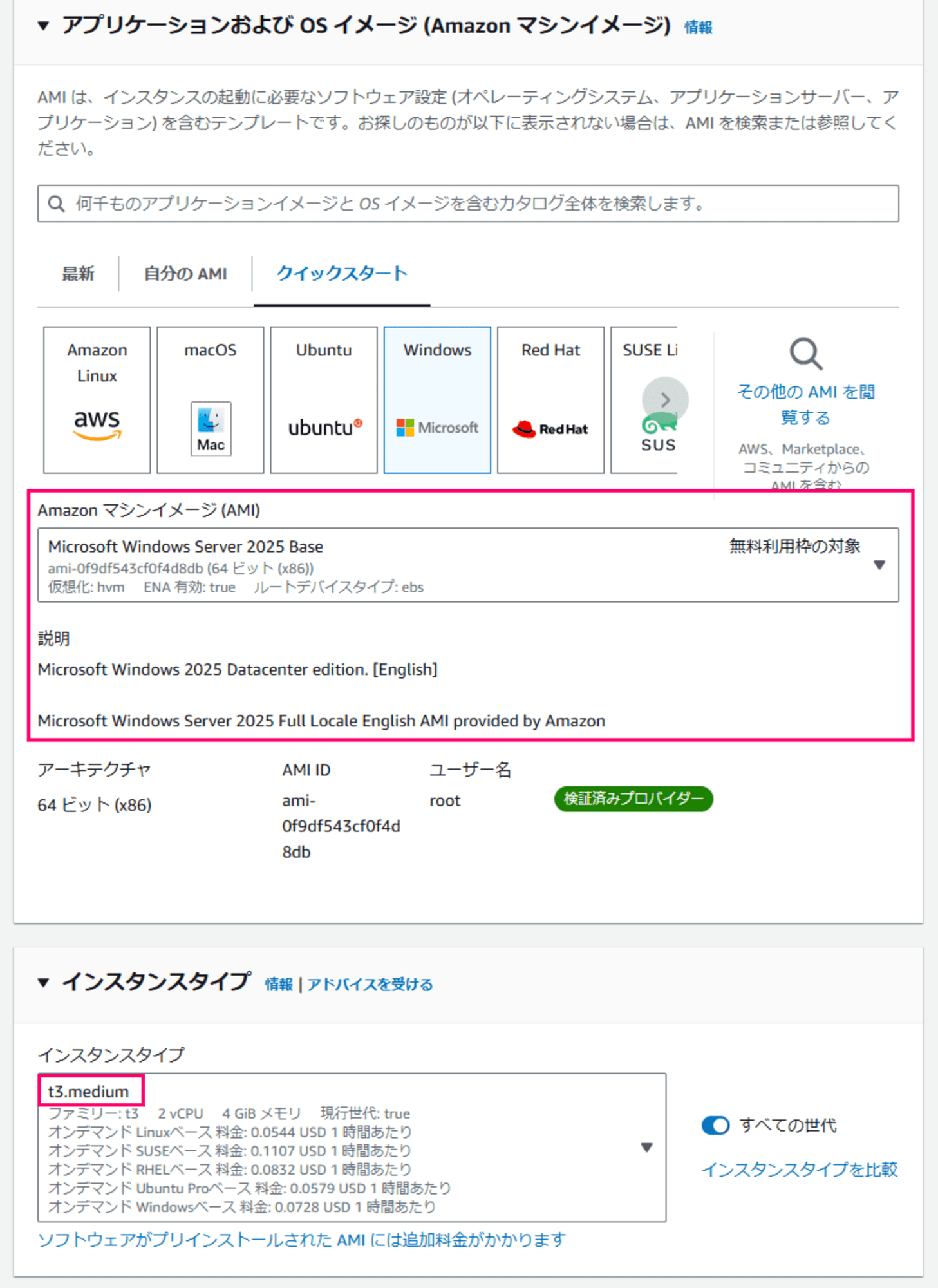Open the Microsoft Windows Server 2025 Base AMI dropdown

[x=468, y=565]
